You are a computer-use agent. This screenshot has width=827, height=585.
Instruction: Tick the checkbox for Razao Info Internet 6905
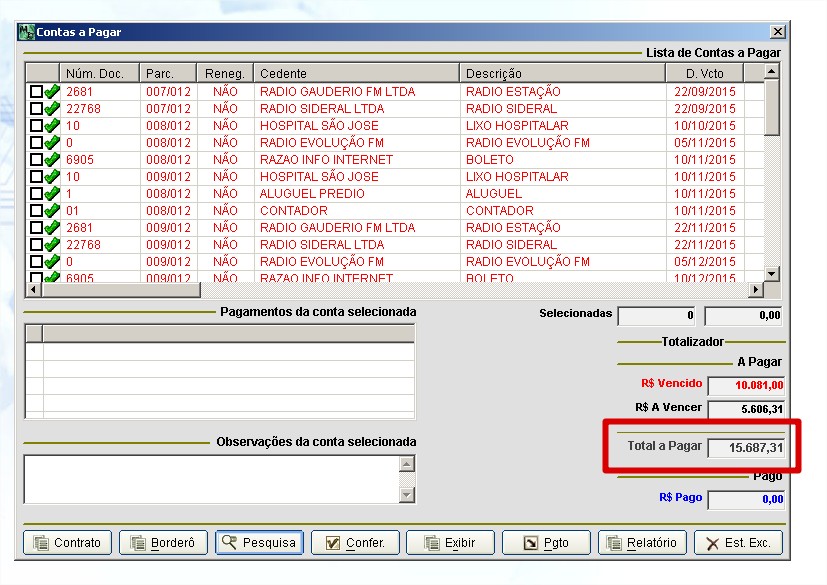point(36,160)
